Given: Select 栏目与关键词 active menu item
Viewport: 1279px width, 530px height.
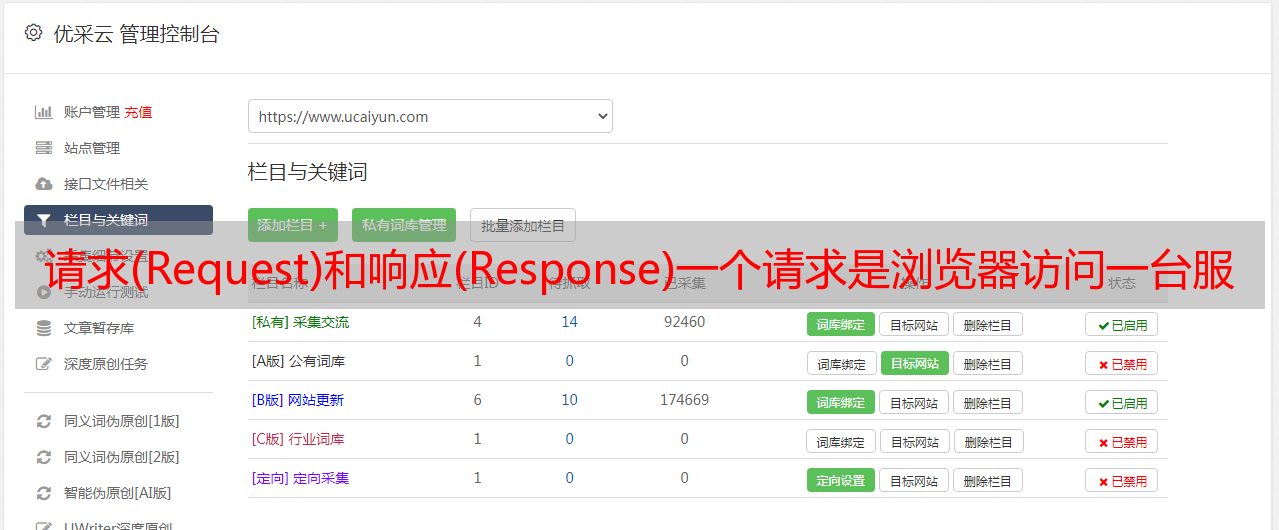Looking at the screenshot, I should [x=118, y=220].
